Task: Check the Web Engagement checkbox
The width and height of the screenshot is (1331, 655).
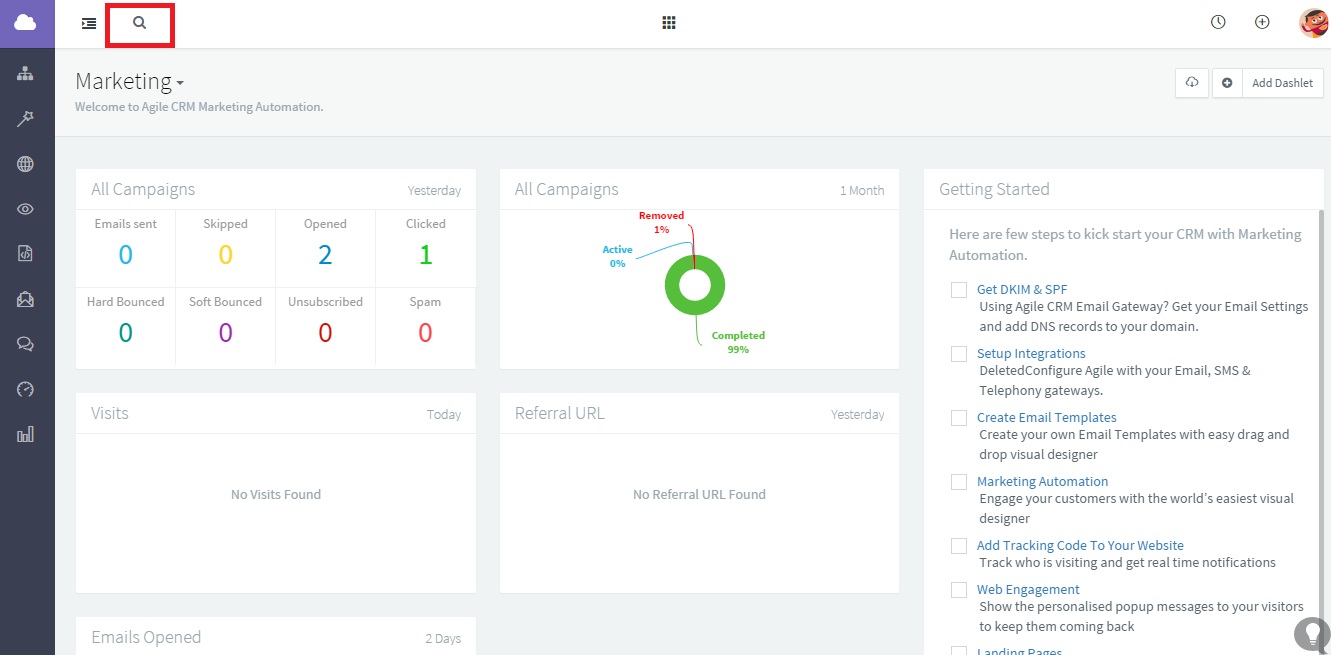Action: pyautogui.click(x=959, y=590)
